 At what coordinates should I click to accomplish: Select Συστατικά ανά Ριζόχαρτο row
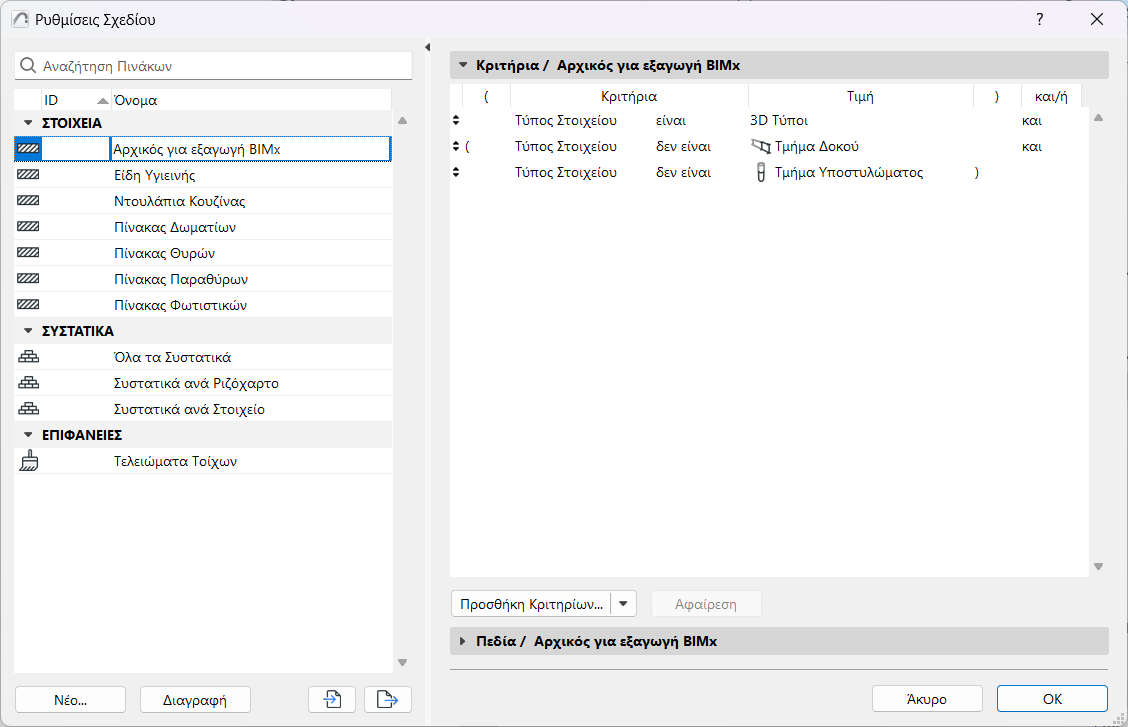[203, 383]
